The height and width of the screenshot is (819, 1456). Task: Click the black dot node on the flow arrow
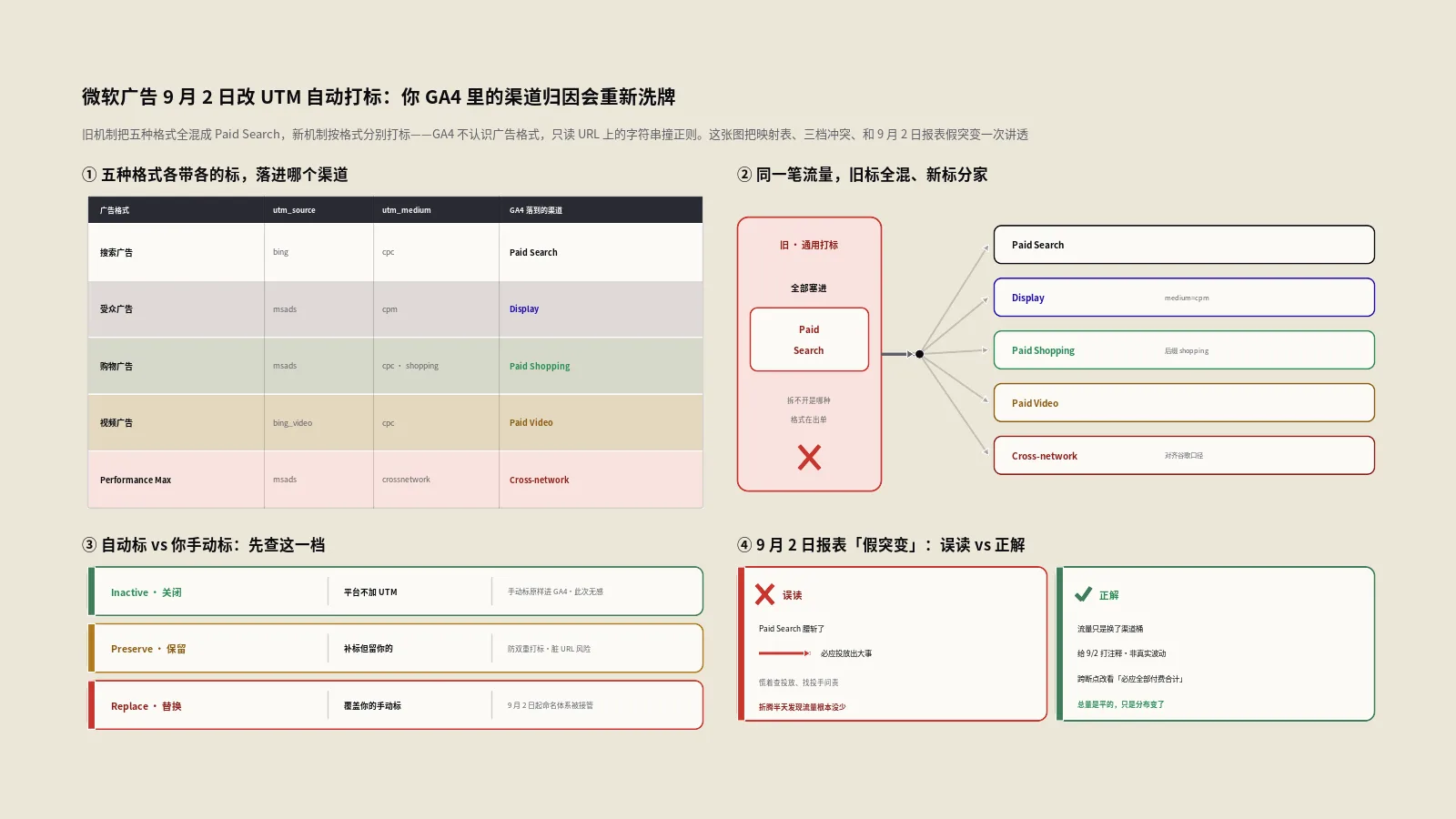coord(919,354)
